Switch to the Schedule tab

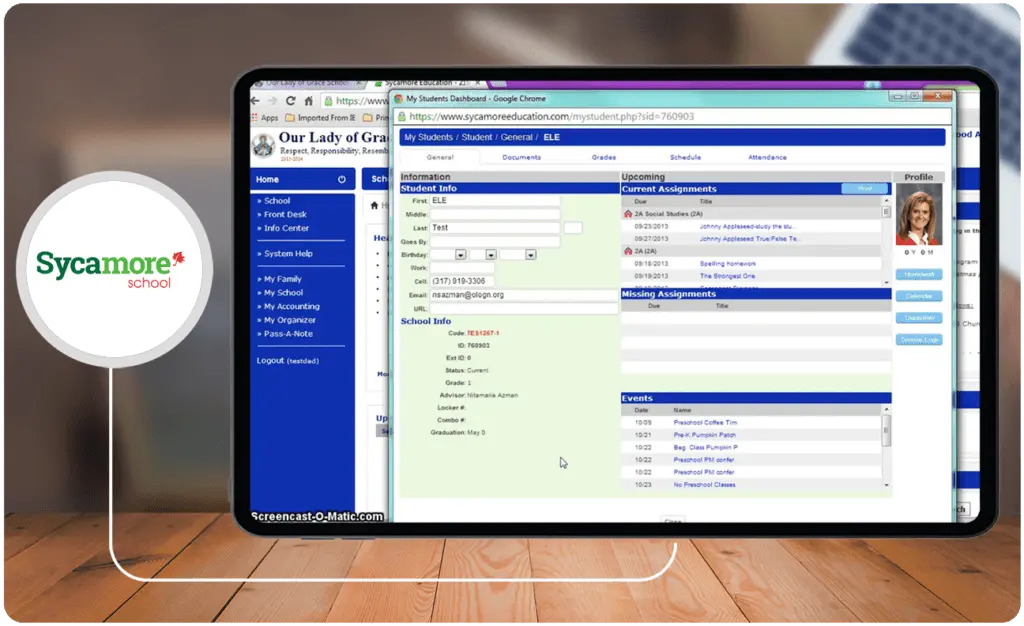tap(685, 157)
